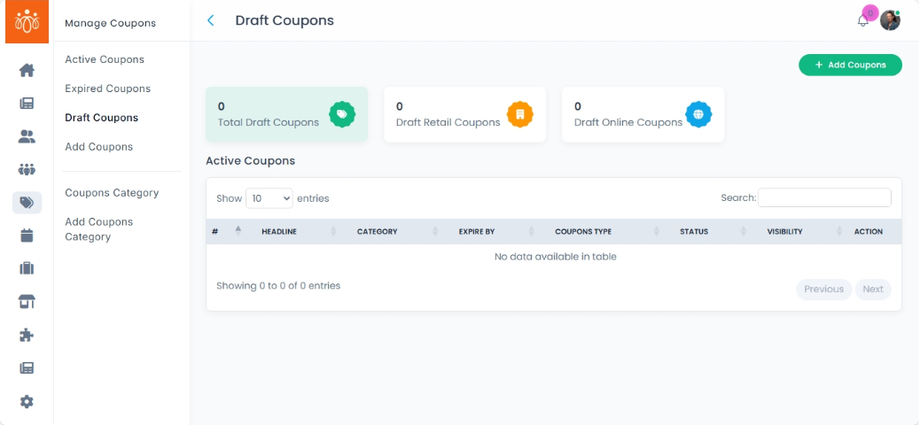Open the entries-per-page dropdown
920x425 pixels.
point(269,198)
